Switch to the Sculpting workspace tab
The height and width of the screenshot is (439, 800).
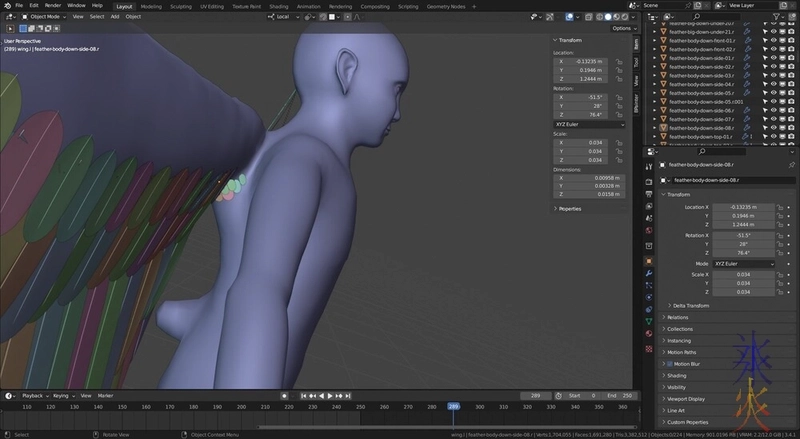coord(181,5)
